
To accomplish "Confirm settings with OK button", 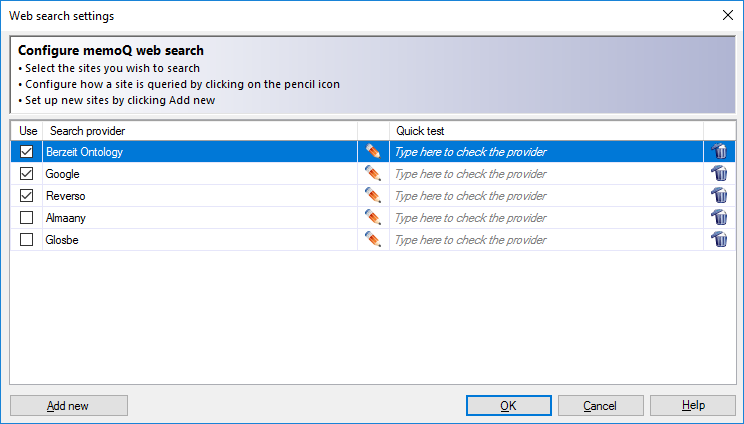I will point(508,406).
